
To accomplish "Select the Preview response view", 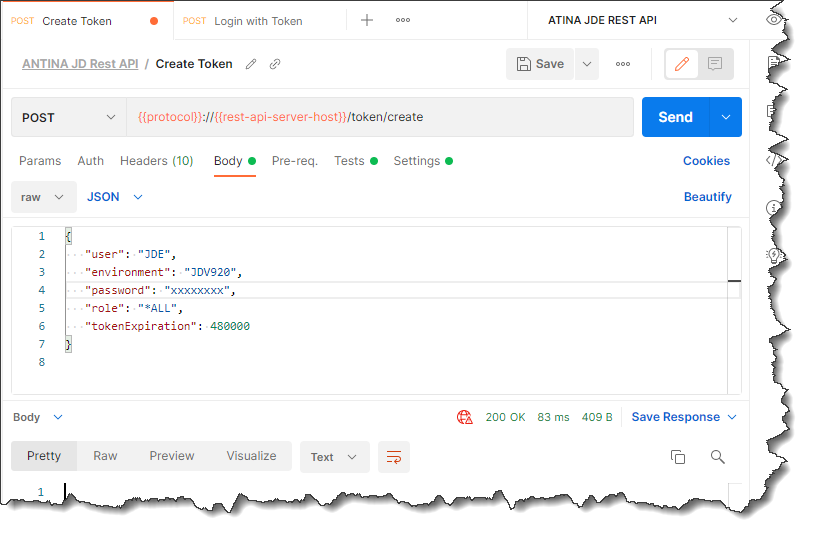I will coord(172,456).
